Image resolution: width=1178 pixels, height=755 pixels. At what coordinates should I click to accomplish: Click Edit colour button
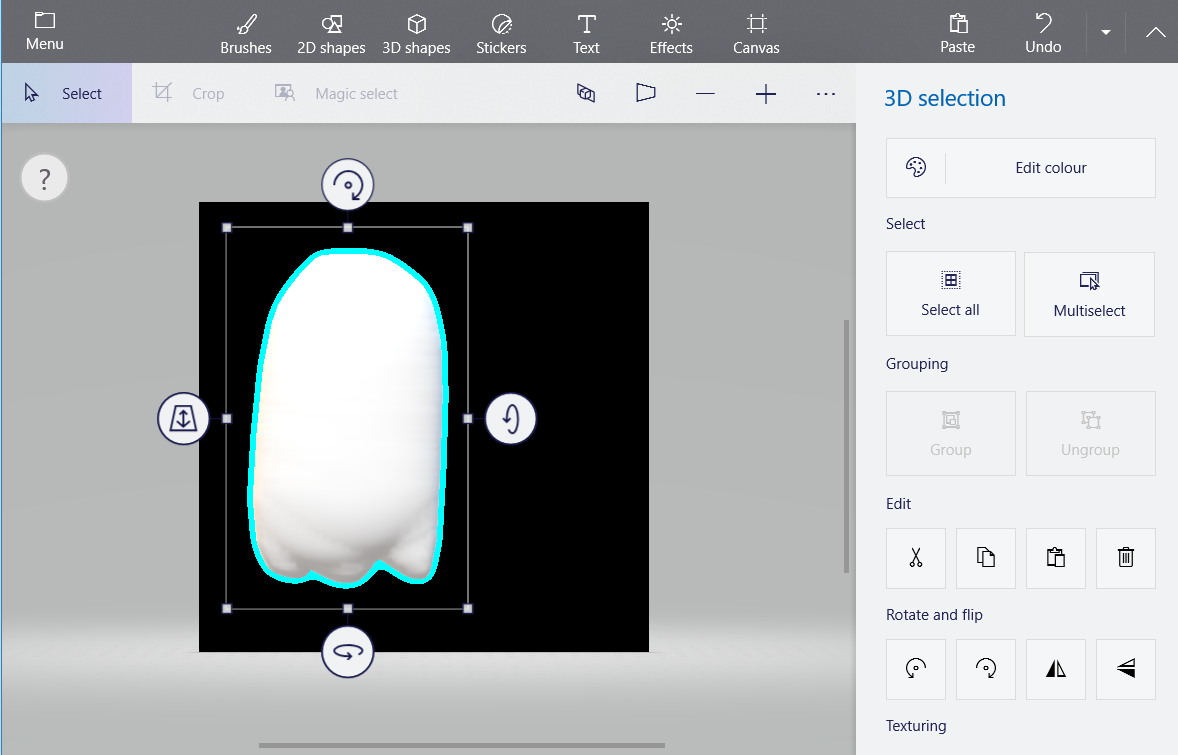(1020, 168)
